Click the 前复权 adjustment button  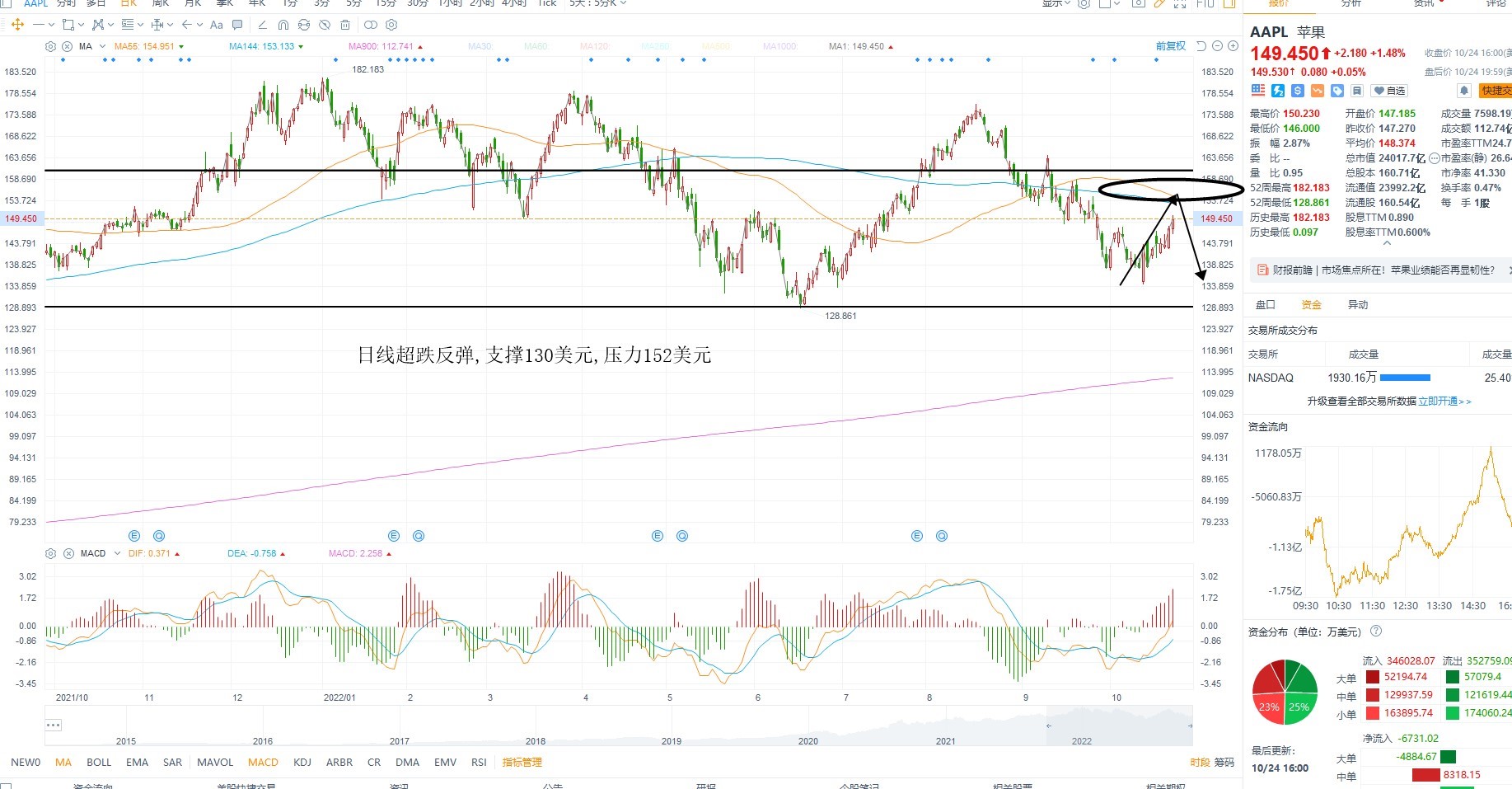1171,46
